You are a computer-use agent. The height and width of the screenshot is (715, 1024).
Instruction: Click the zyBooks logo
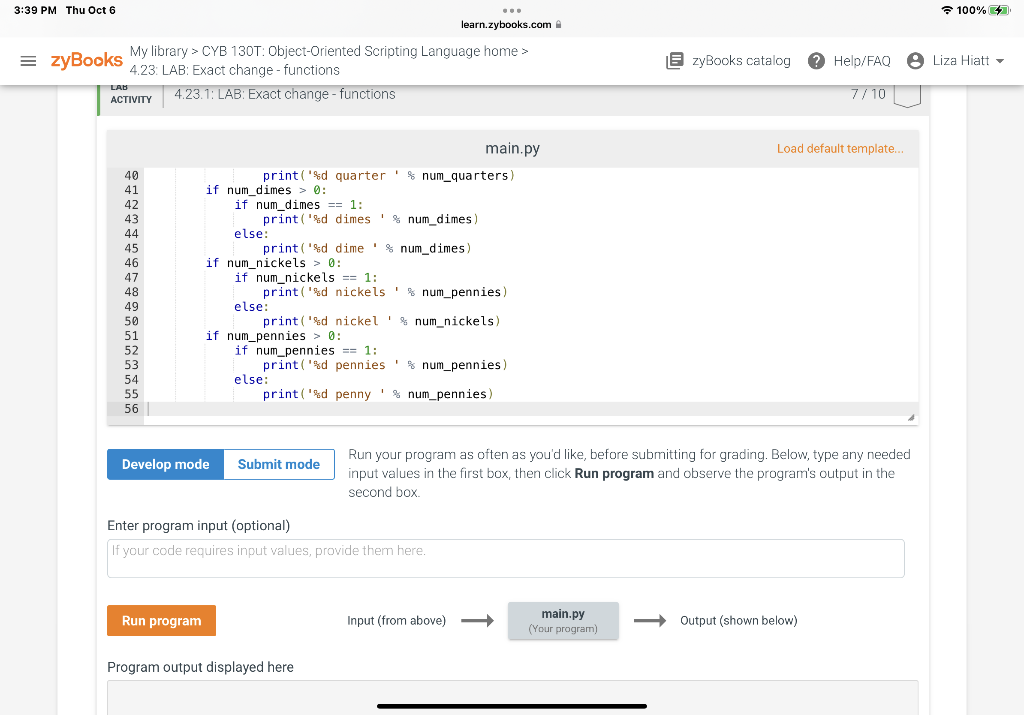[86, 60]
